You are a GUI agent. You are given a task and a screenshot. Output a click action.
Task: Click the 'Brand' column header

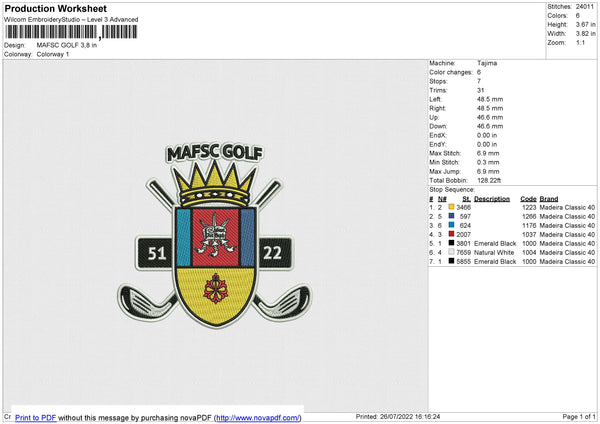point(549,199)
